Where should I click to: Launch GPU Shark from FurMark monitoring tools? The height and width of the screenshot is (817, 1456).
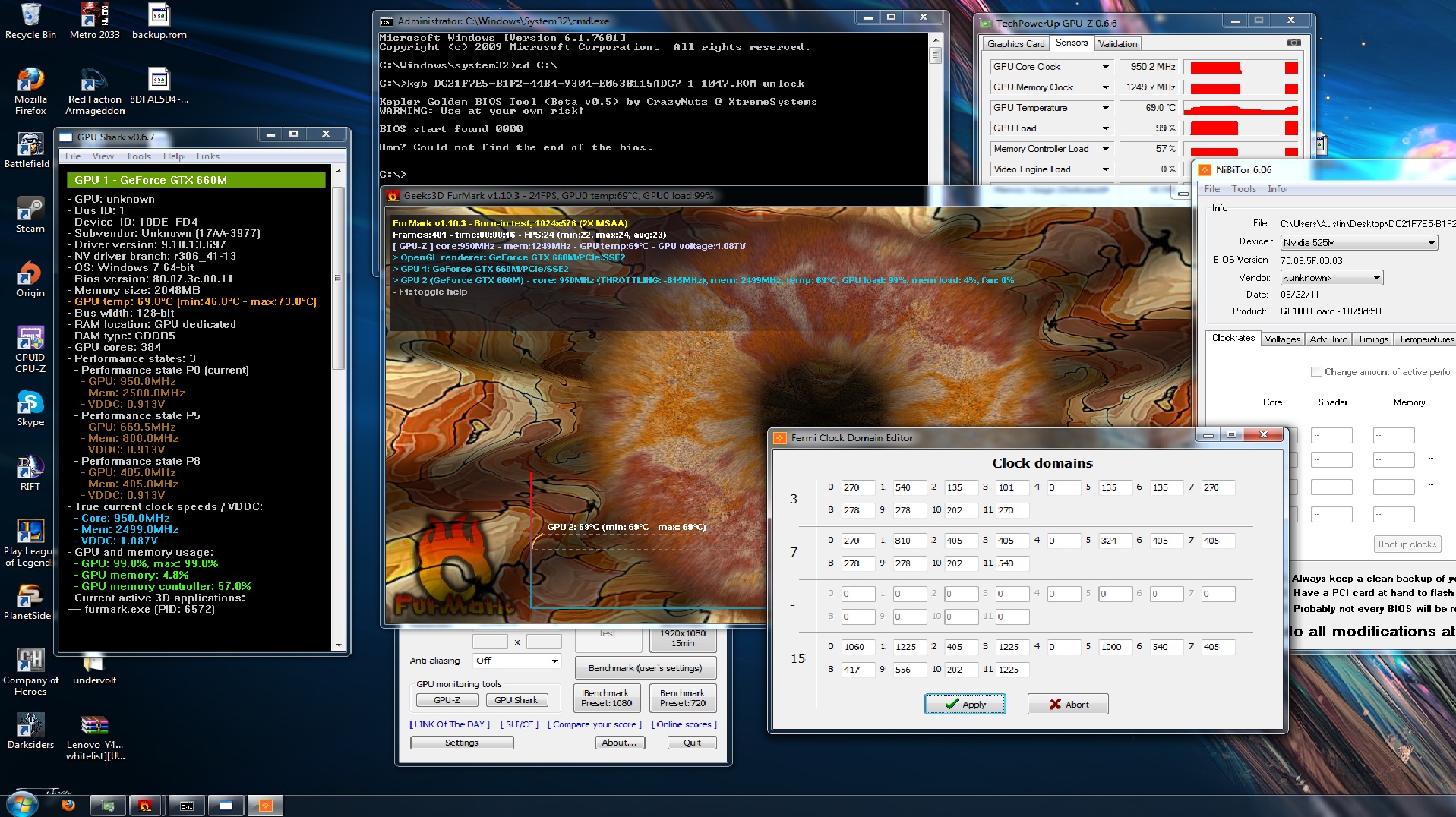click(x=516, y=700)
